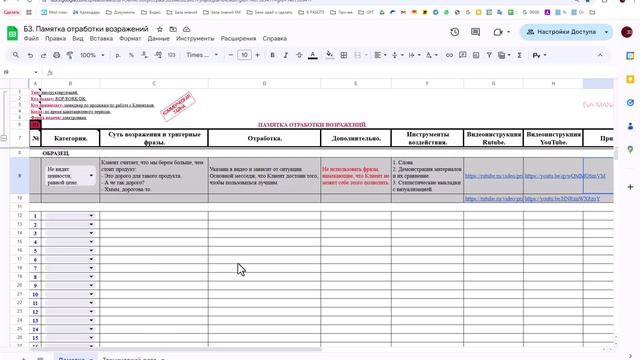This screenshot has height=360, width=640.
Task: Open YouTube link in row 10
Action: pos(562,199)
